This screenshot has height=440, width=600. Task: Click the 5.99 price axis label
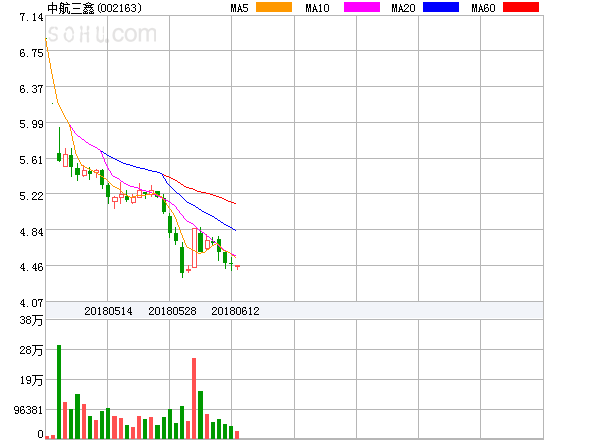[31, 124]
